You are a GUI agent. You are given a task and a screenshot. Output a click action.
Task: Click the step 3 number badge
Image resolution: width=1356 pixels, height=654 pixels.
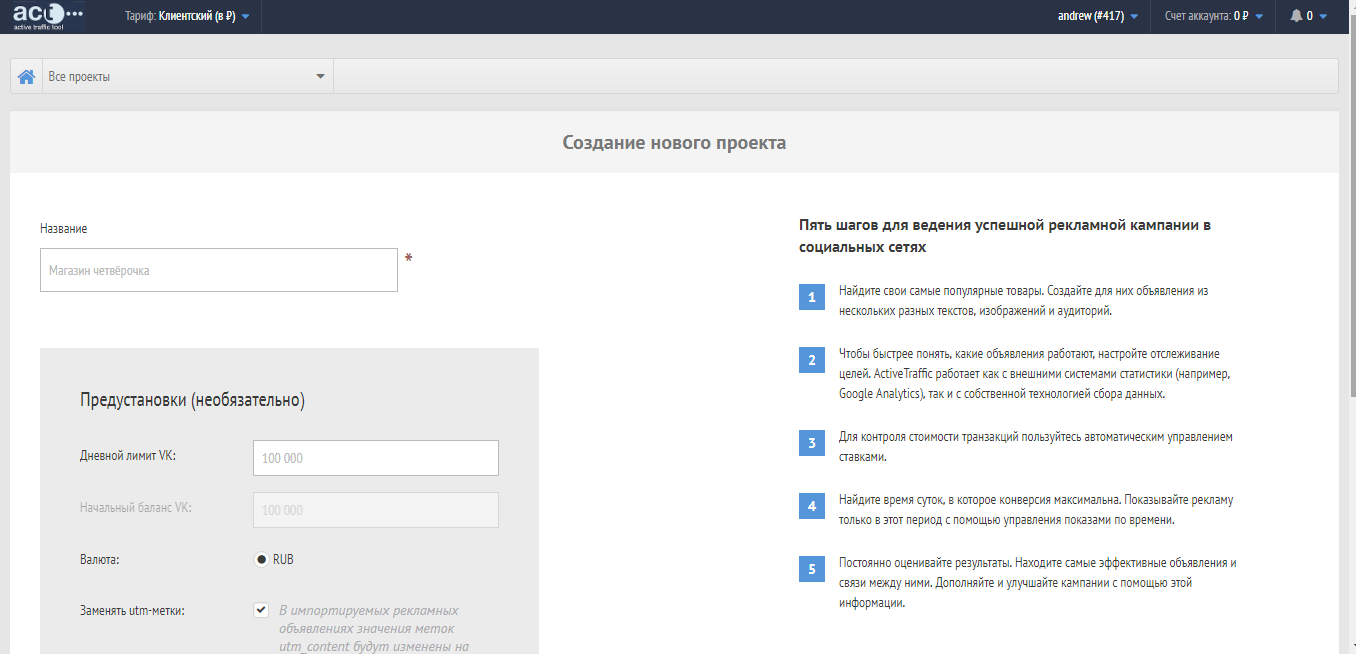pyautogui.click(x=812, y=444)
